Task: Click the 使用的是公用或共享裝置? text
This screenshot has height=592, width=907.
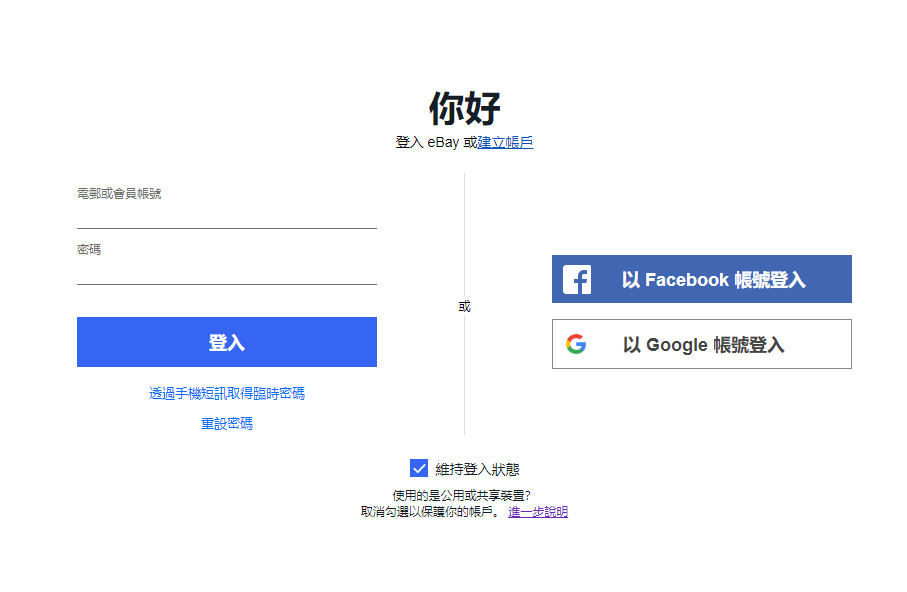Action: click(x=461, y=495)
